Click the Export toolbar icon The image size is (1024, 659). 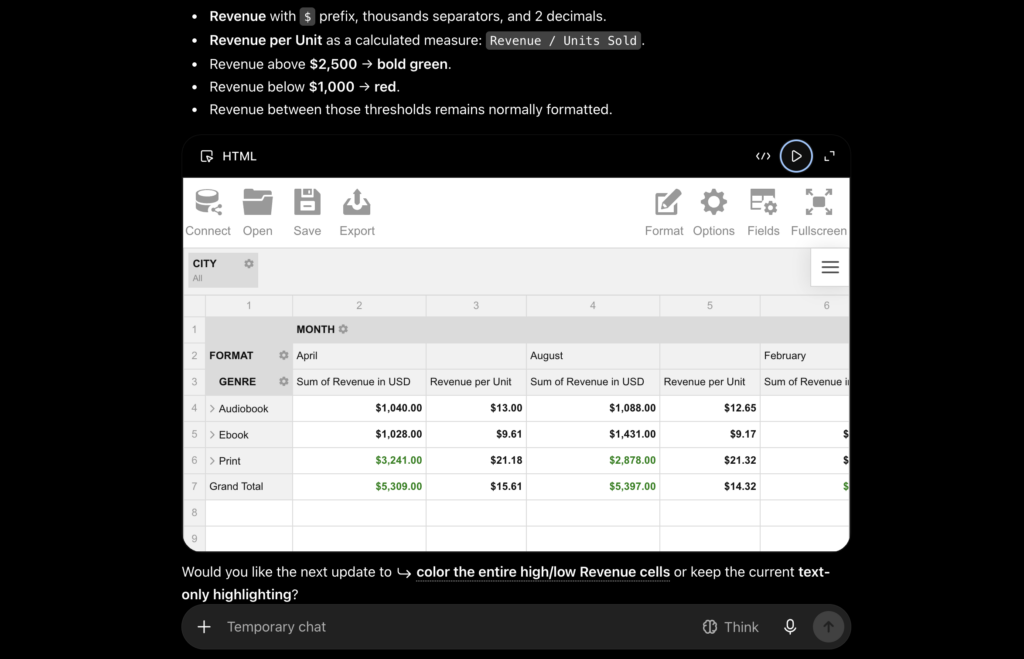click(x=357, y=212)
